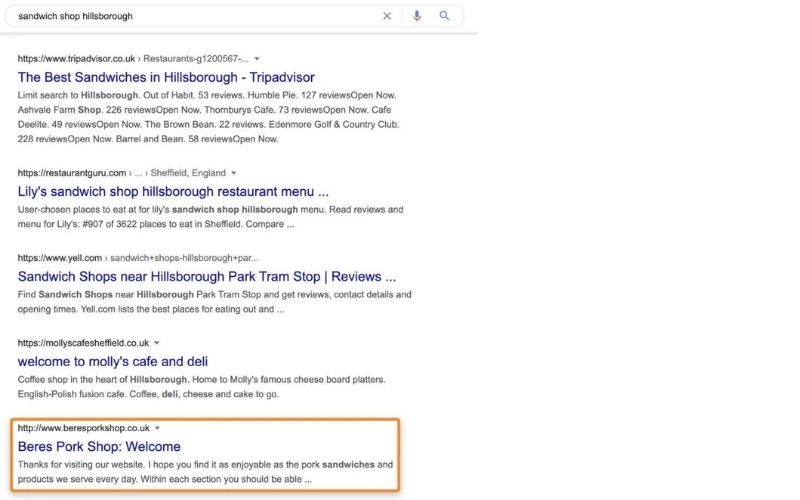Screen dimensions: 800x500
Task: Click the snippet starting 'Find Sandwich Shops near'
Action: point(214,302)
